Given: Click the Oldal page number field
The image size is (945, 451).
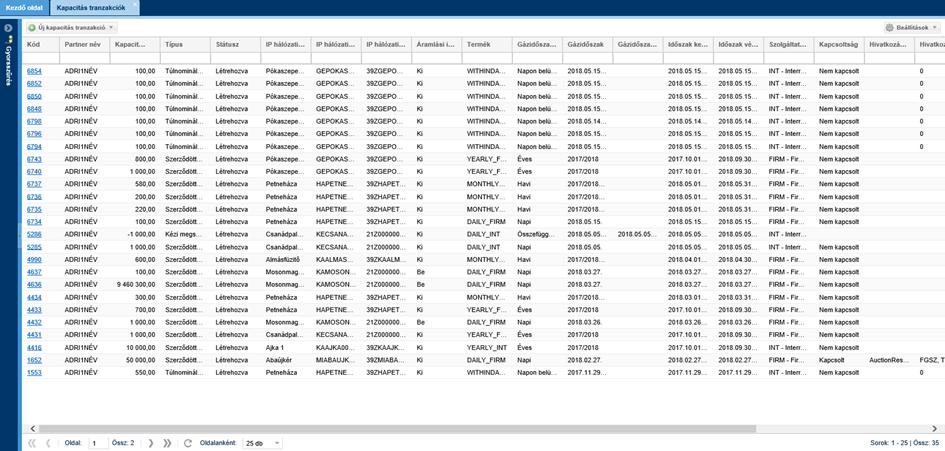Looking at the screenshot, I should coord(99,443).
